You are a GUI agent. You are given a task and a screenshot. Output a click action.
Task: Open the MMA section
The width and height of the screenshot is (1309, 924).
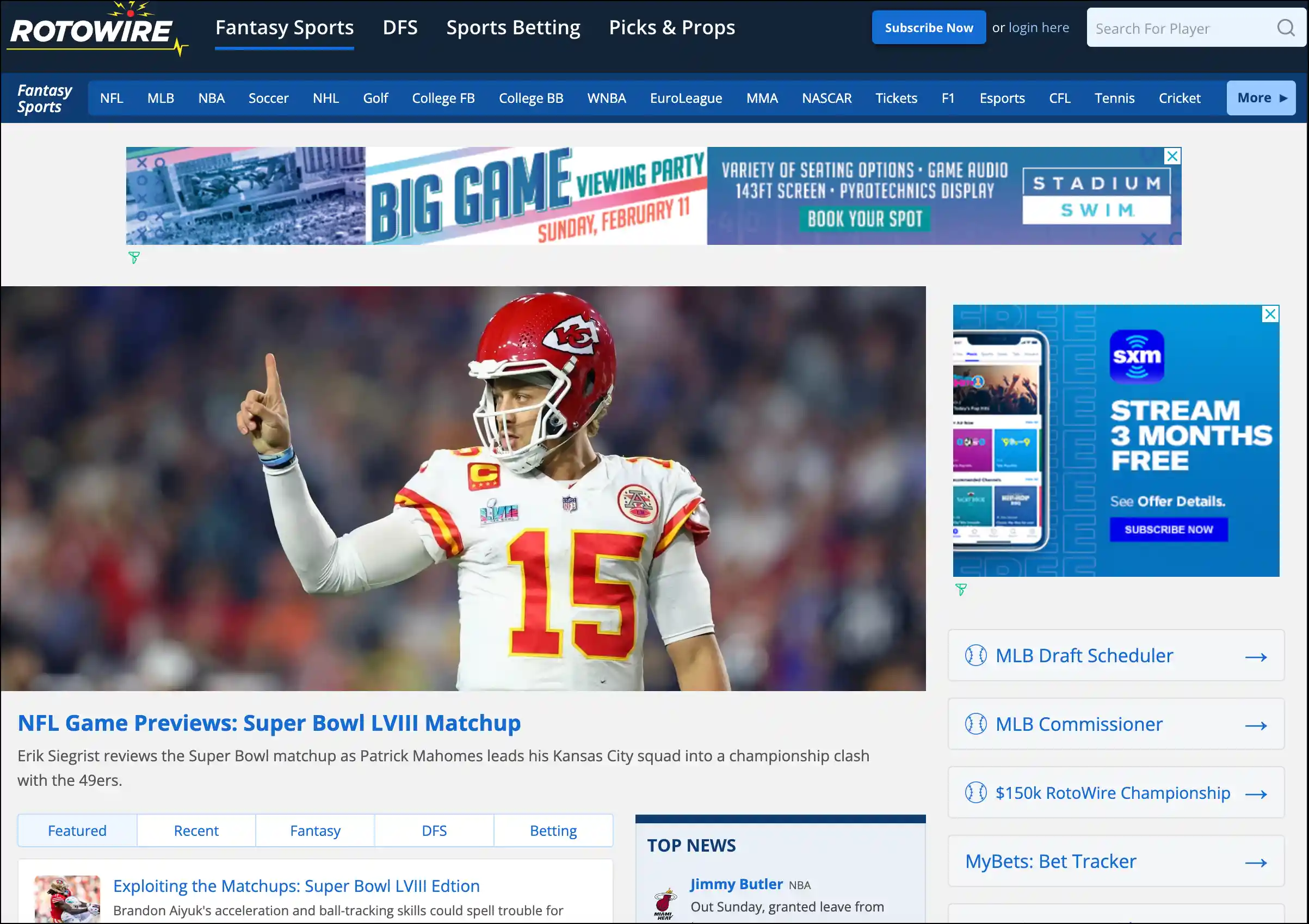coord(762,98)
